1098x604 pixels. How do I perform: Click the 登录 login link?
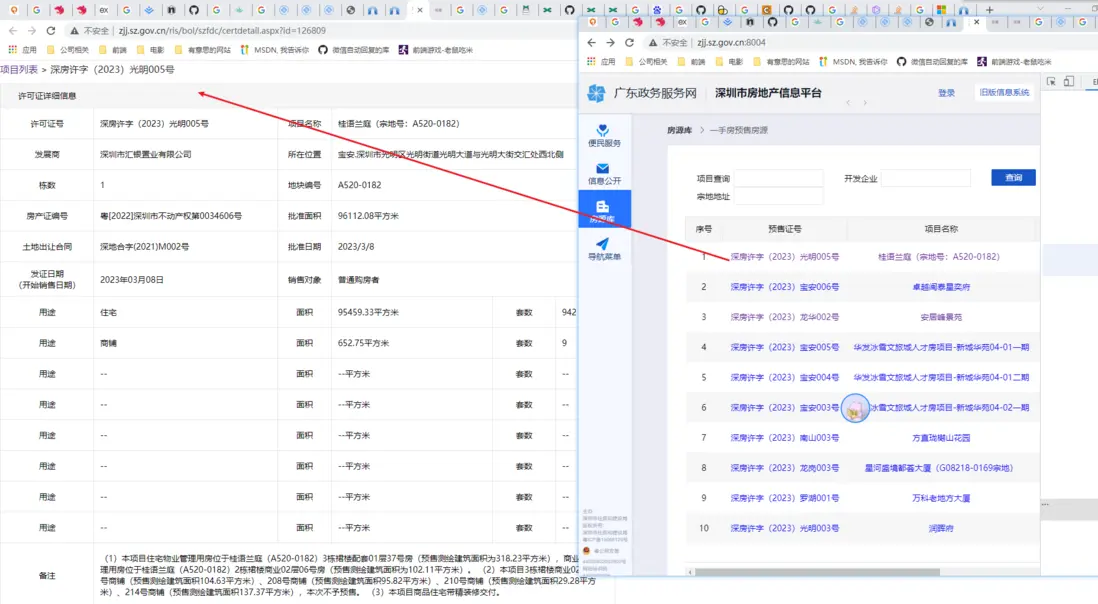pos(946,92)
